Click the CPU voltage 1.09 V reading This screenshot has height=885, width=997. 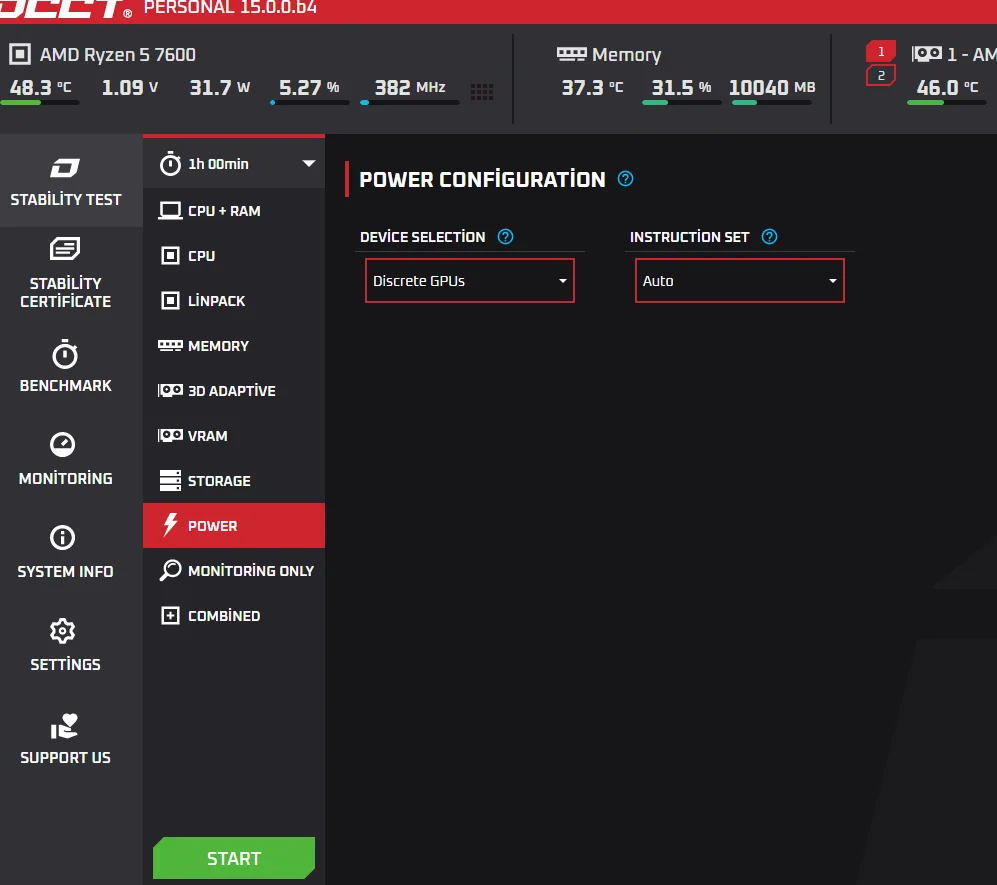click(x=130, y=88)
